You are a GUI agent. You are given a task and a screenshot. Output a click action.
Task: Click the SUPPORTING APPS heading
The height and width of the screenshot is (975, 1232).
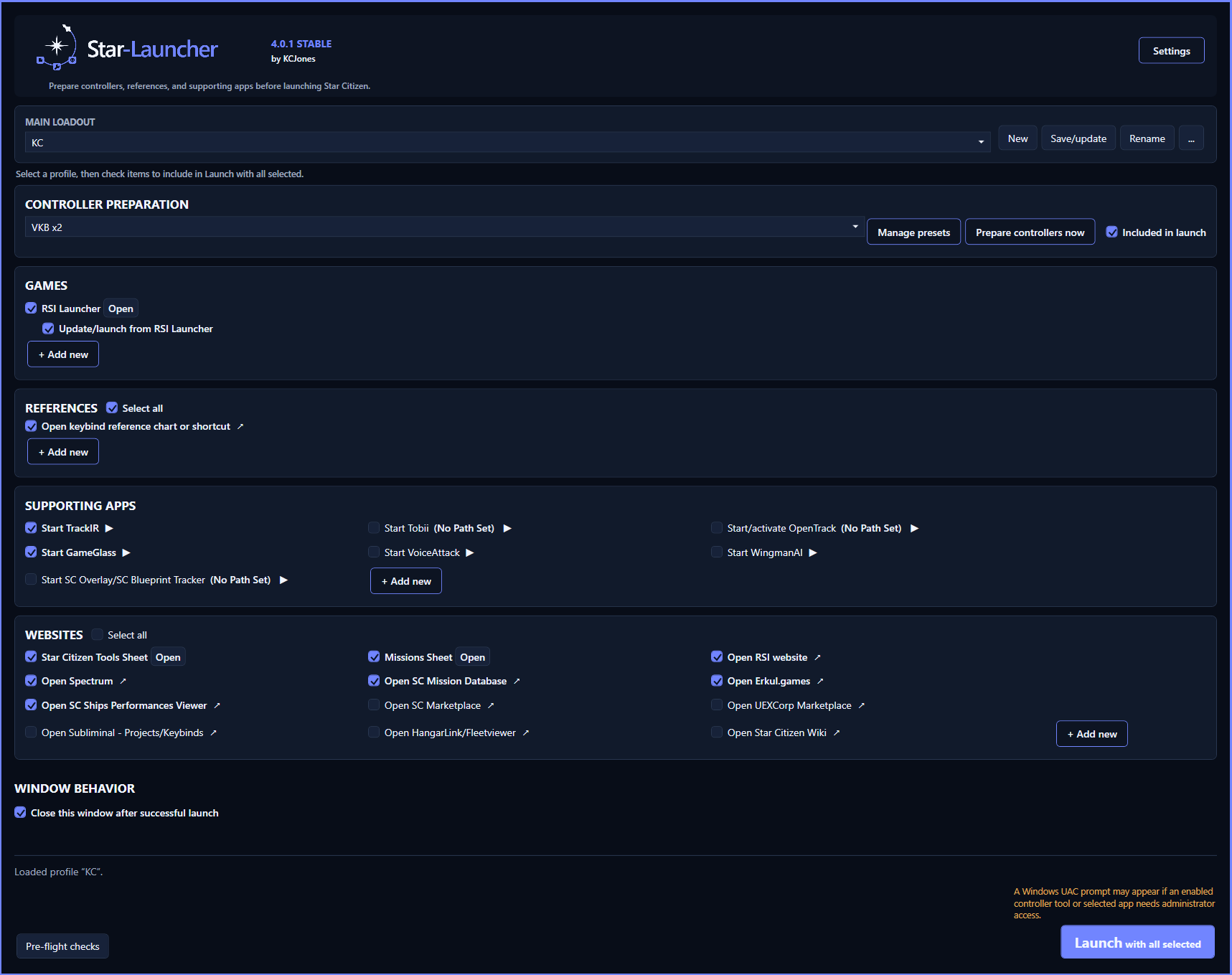coord(80,506)
